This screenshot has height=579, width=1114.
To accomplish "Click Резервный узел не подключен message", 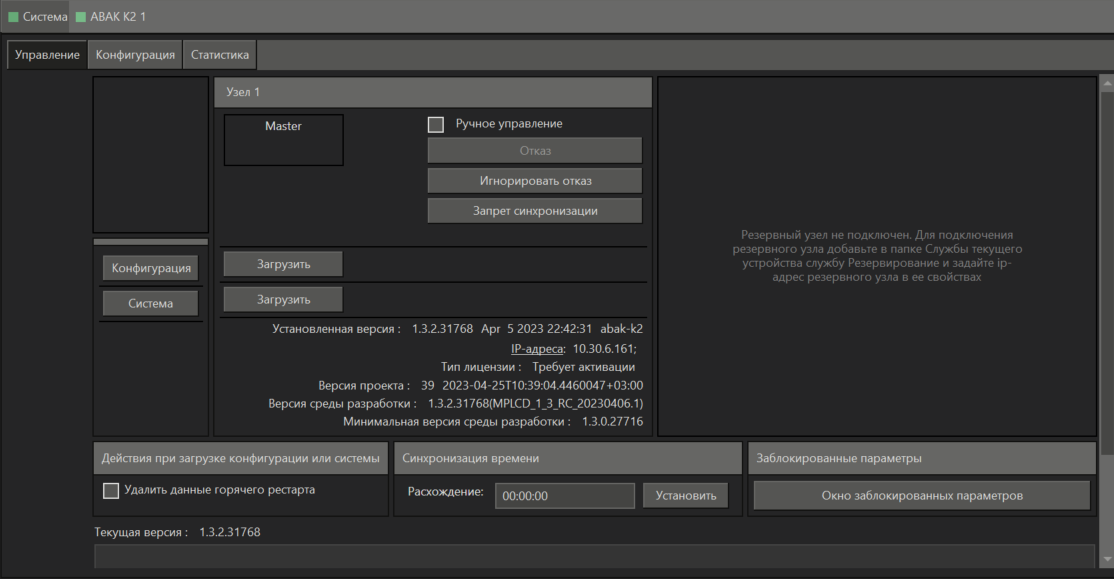I will click(877, 256).
